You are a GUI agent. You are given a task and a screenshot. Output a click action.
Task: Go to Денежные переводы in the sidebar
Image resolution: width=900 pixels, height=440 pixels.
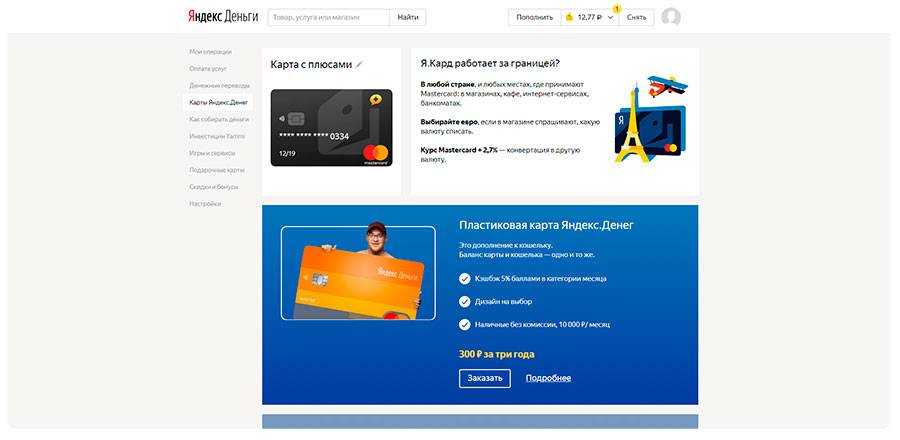(219, 85)
